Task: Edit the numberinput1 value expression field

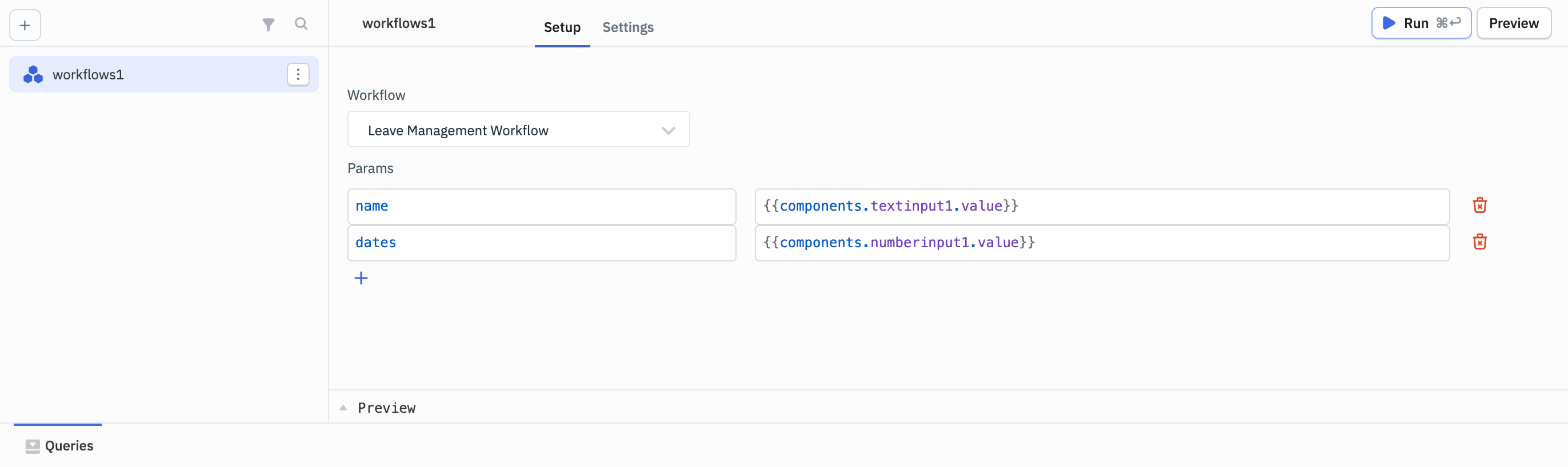Action: (1101, 243)
